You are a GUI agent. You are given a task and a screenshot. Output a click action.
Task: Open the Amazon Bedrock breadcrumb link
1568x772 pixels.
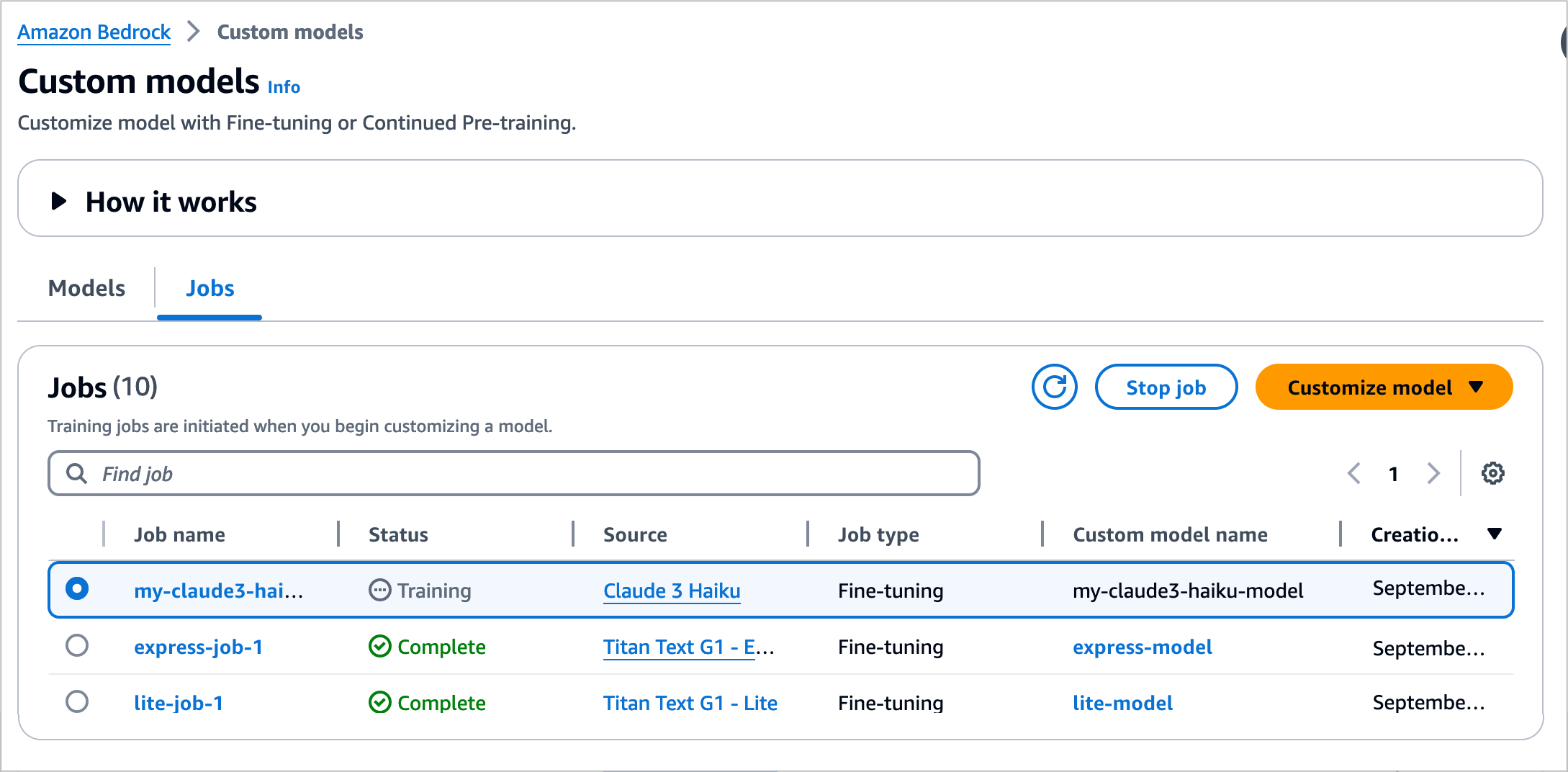click(94, 32)
